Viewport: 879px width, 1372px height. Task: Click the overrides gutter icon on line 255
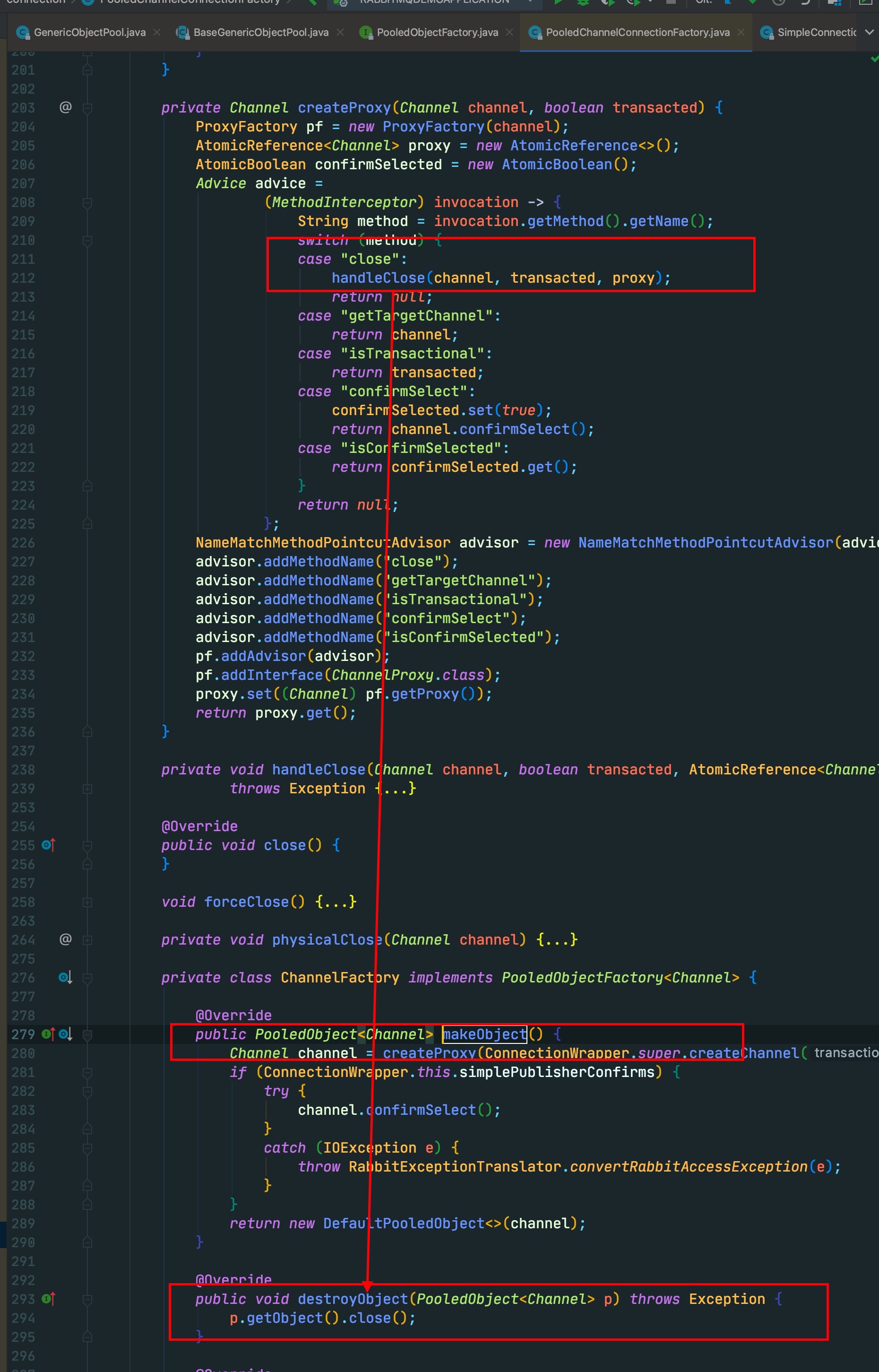pyautogui.click(x=49, y=844)
